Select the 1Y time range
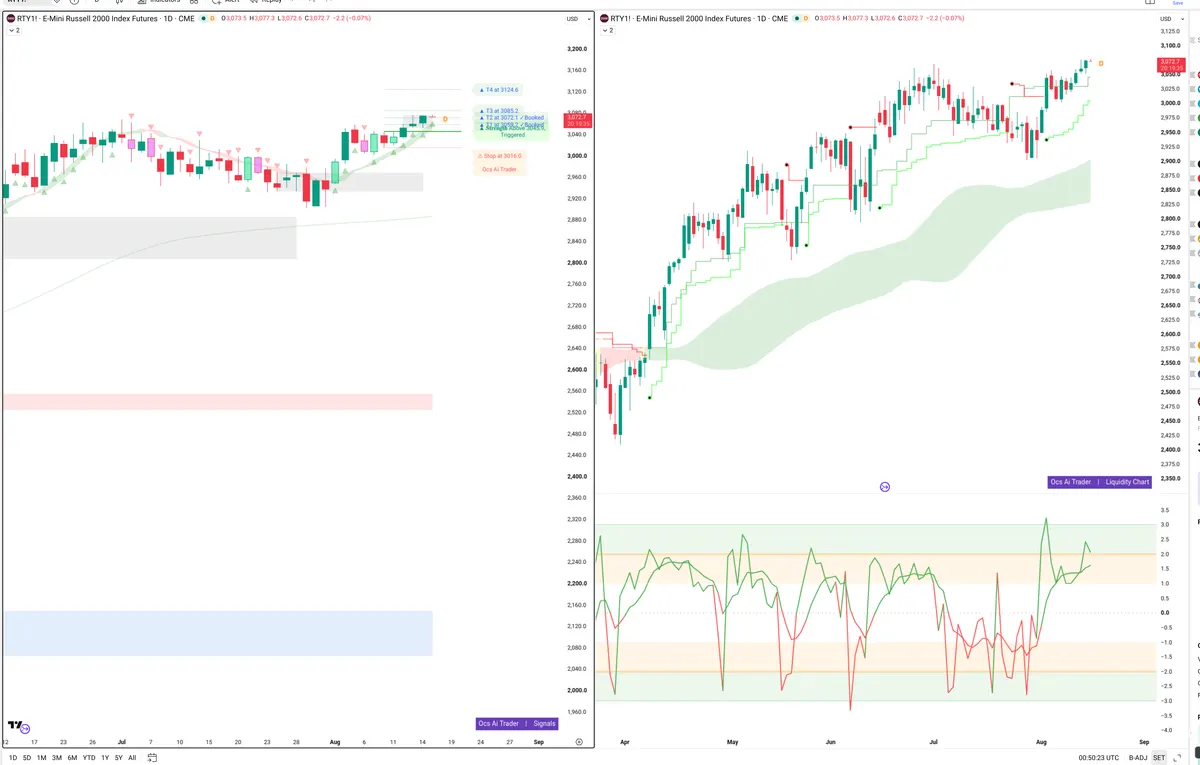Viewport: 1200px width, 765px height. click(105, 758)
